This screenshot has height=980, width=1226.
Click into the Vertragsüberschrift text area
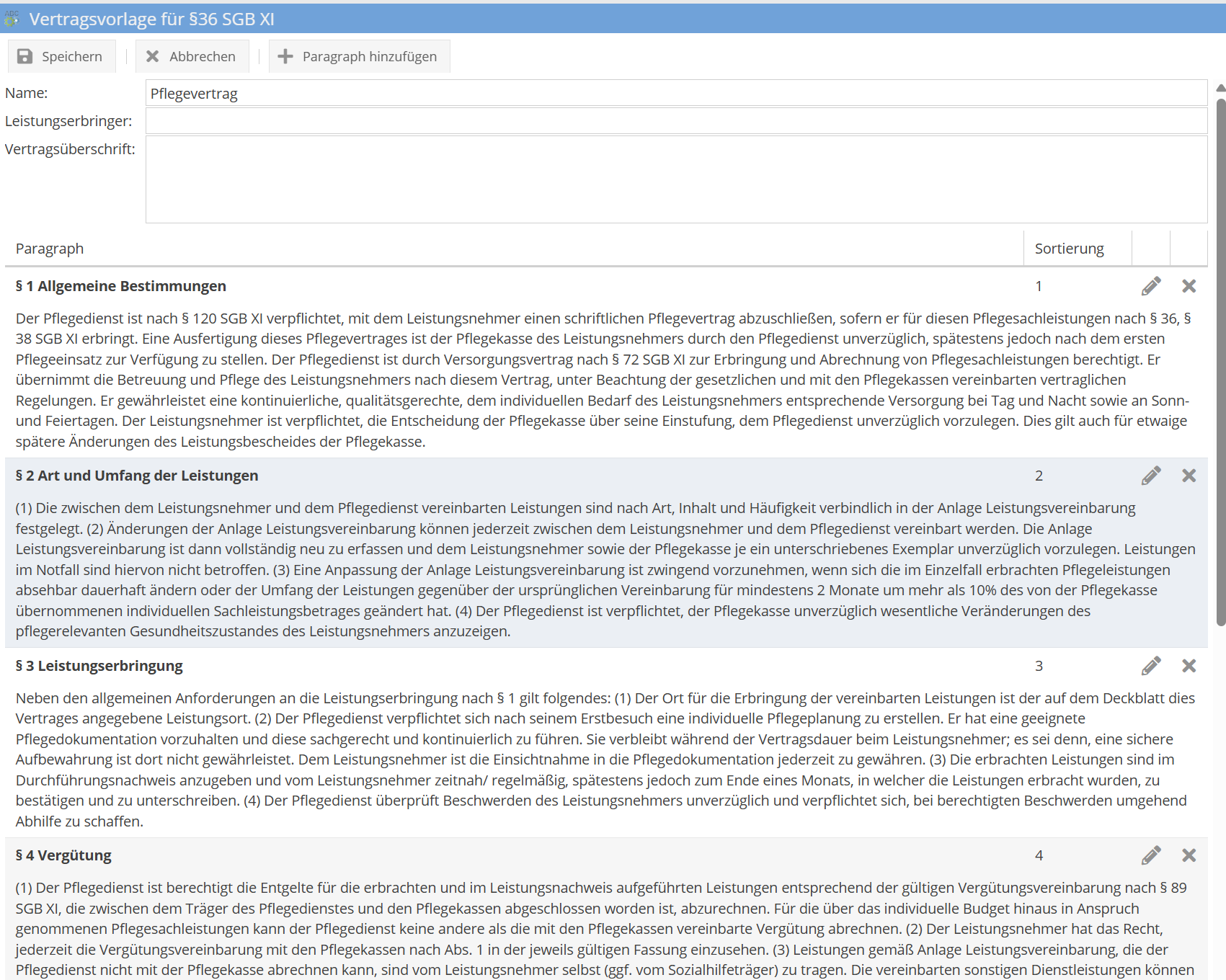[675, 179]
